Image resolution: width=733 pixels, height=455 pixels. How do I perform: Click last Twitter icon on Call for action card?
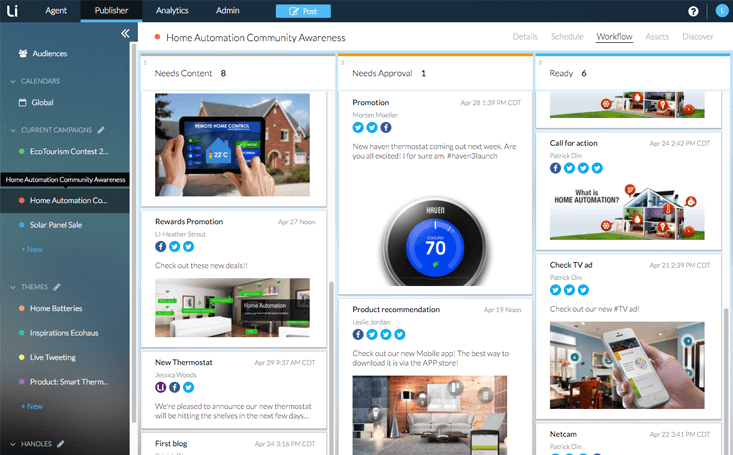pyautogui.click(x=597, y=168)
